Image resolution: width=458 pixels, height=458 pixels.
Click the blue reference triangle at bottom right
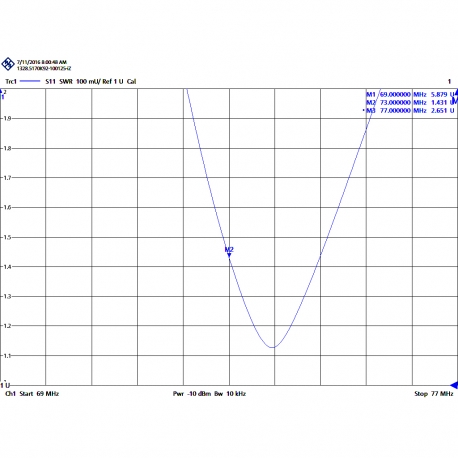click(x=454, y=385)
